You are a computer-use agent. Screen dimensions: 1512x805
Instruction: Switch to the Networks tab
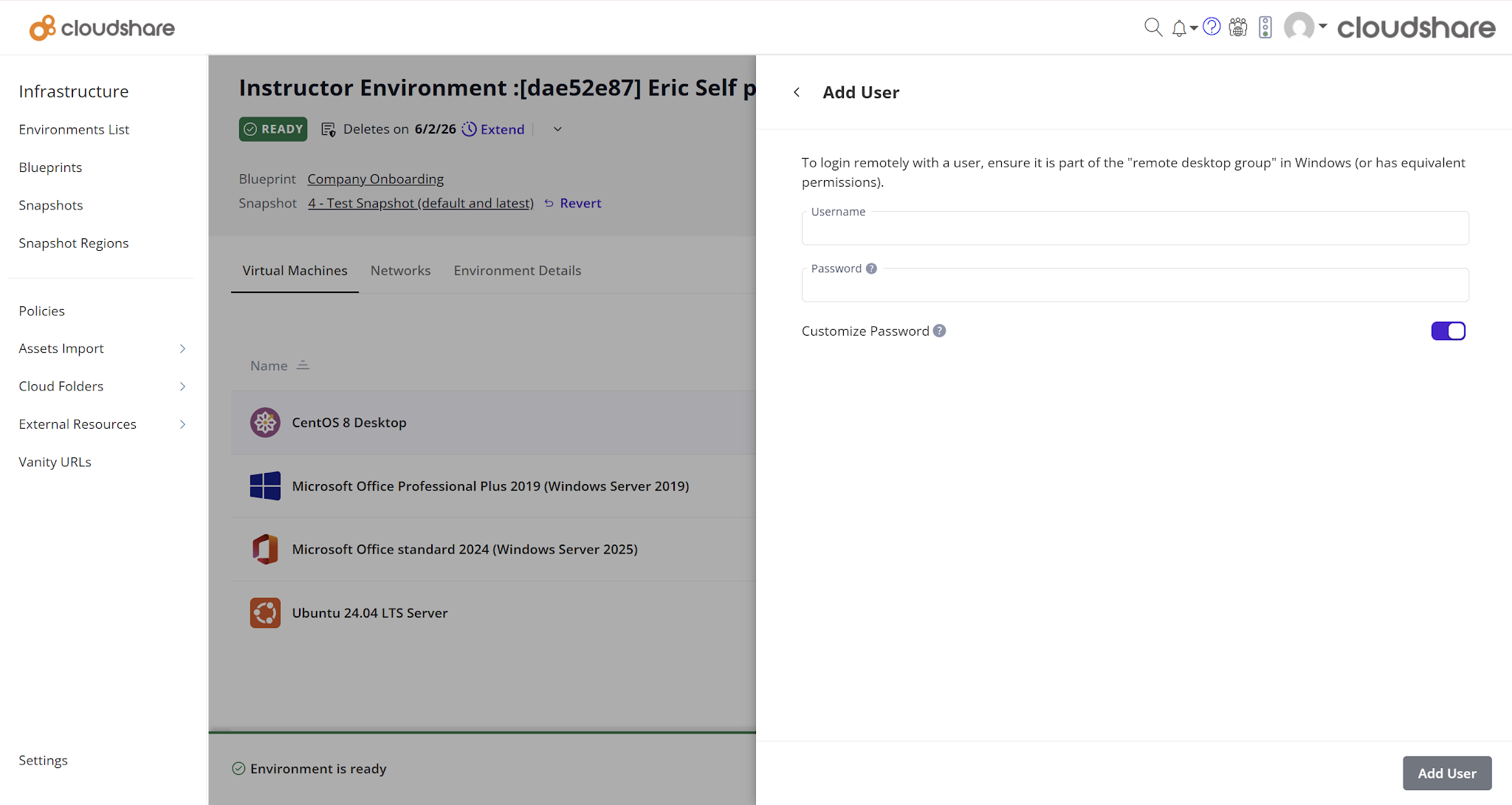[400, 271]
